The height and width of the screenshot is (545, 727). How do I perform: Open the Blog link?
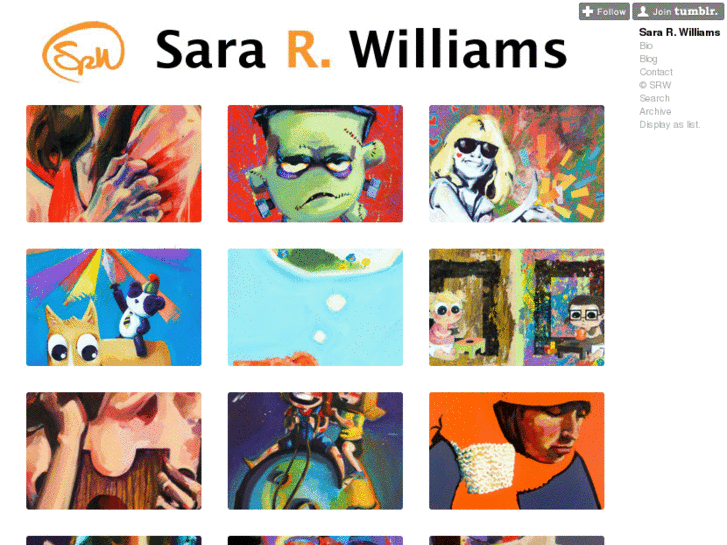click(x=648, y=59)
